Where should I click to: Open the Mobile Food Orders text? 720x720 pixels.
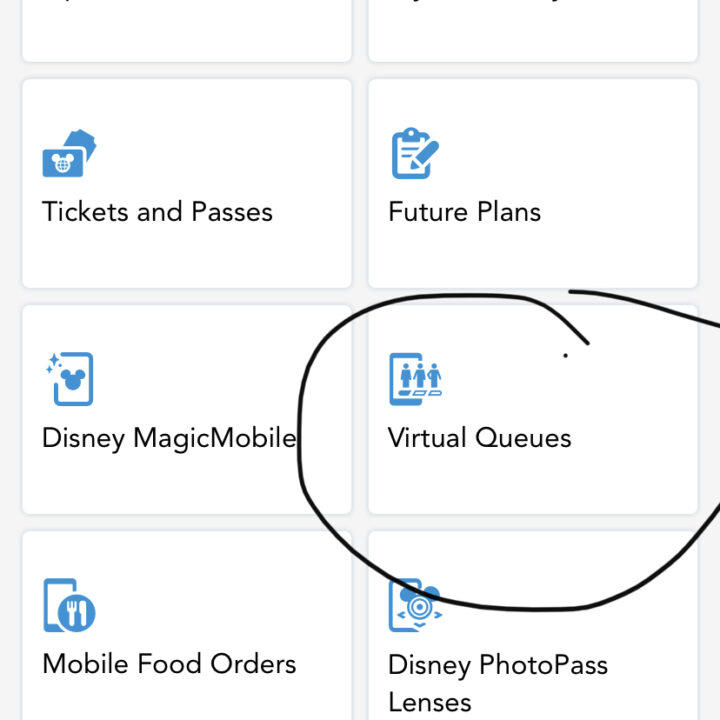point(169,664)
